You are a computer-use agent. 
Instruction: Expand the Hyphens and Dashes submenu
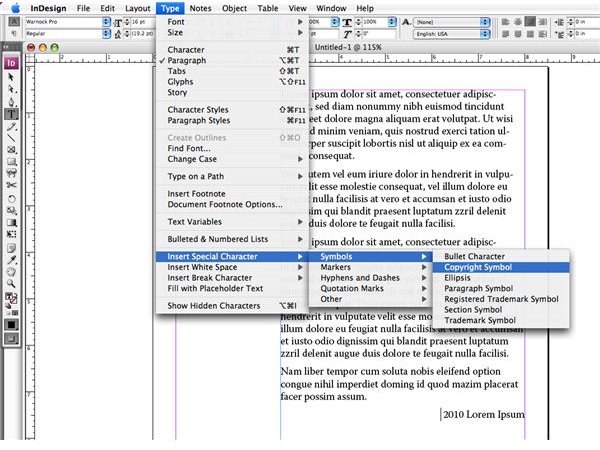point(371,278)
